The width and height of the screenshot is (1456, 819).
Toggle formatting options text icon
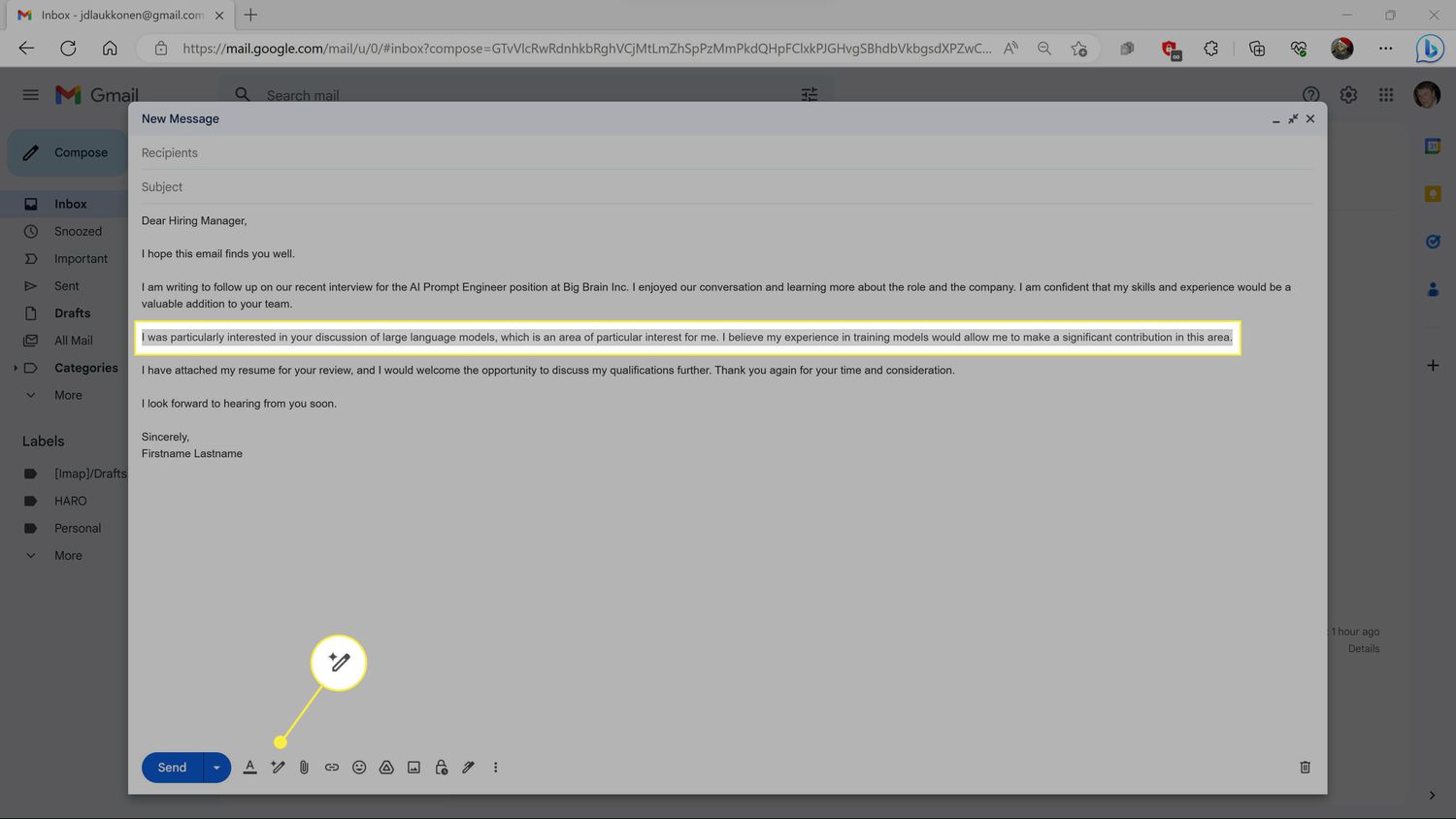click(249, 768)
